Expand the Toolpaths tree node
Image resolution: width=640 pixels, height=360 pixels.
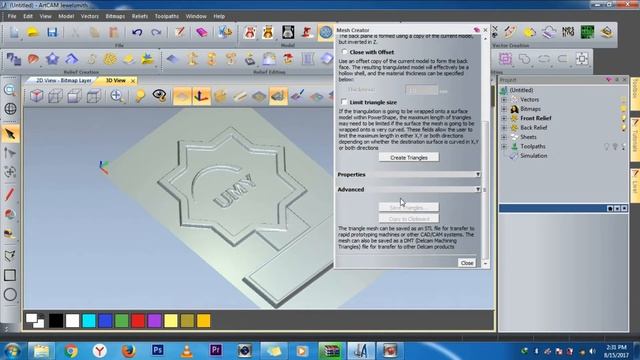pyautogui.click(x=504, y=147)
